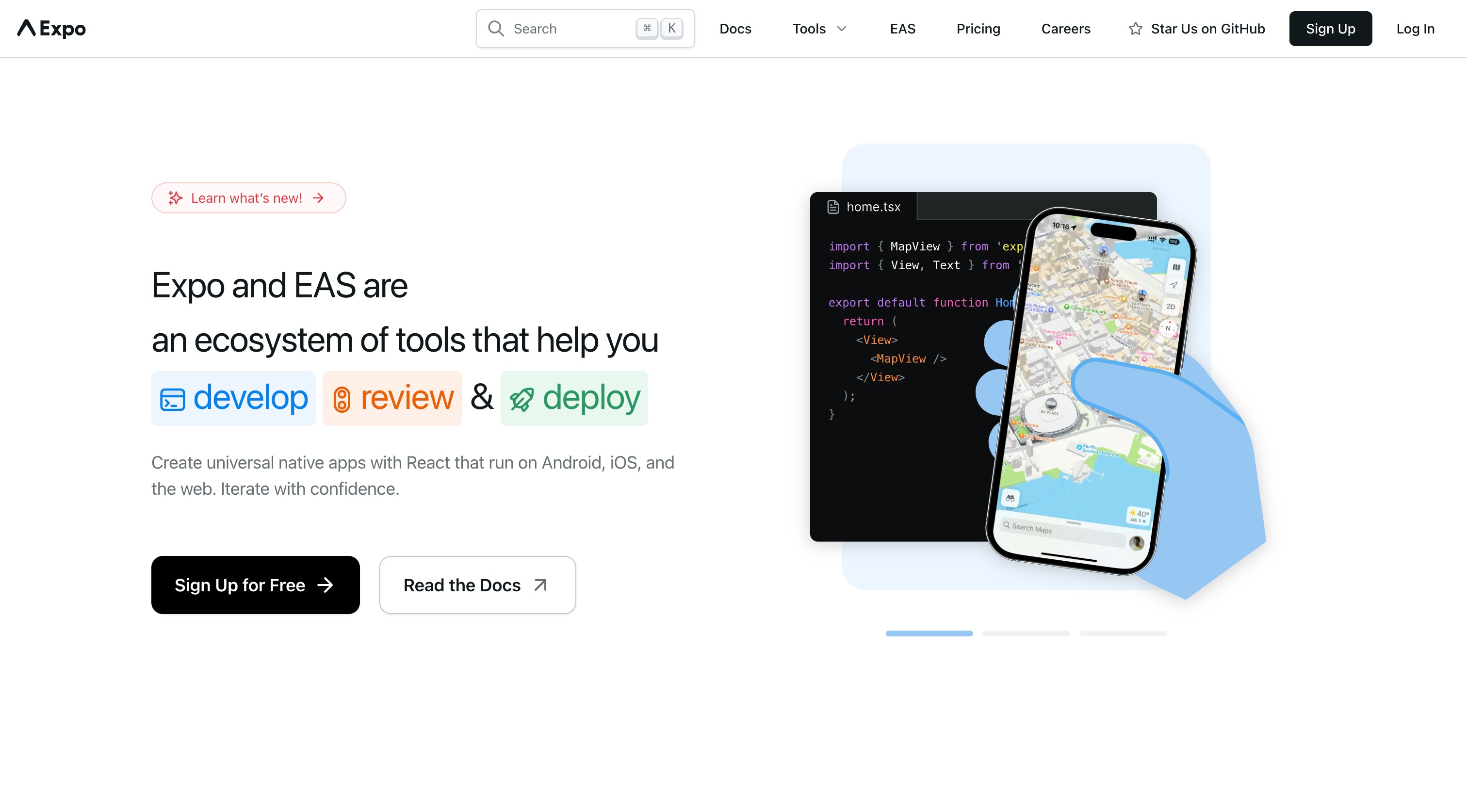Click the arrow on Sign Up for Free
This screenshot has height=812, width=1467.
tap(325, 585)
